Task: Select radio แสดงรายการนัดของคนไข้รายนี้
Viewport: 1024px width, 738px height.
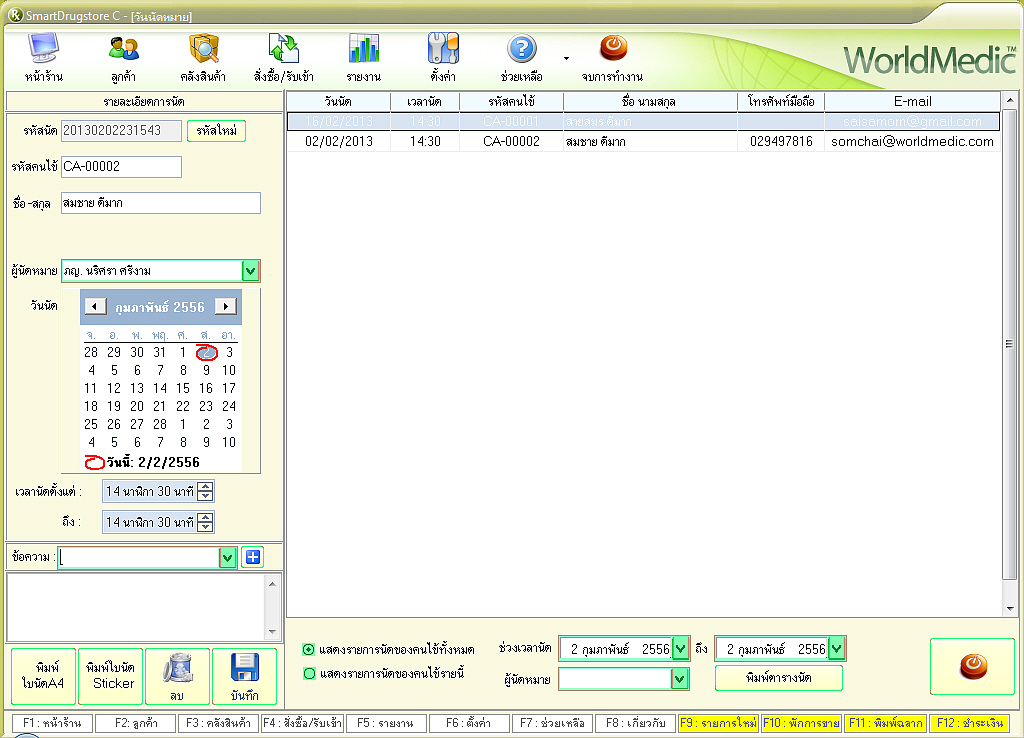Action: tap(309, 673)
